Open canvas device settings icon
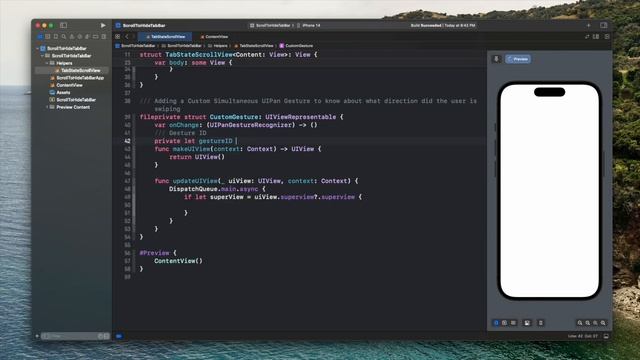Image resolution: width=640 pixels, height=360 pixels. (x=527, y=323)
